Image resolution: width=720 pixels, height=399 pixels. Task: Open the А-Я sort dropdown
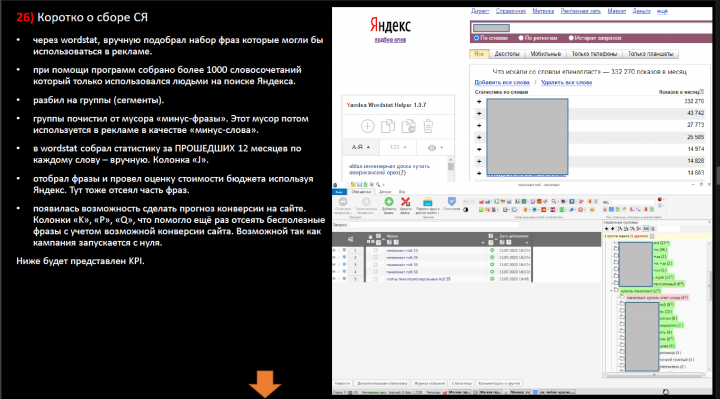[x=361, y=147]
